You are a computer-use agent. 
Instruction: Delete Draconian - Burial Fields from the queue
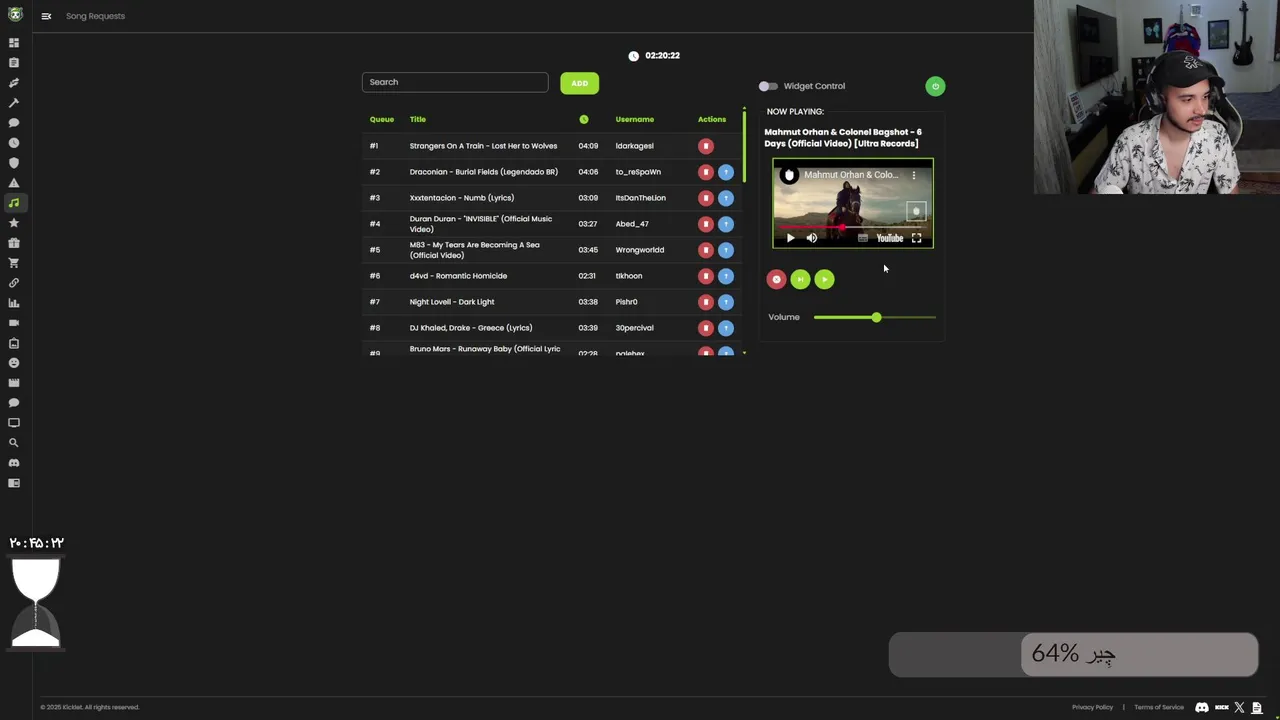click(x=706, y=172)
